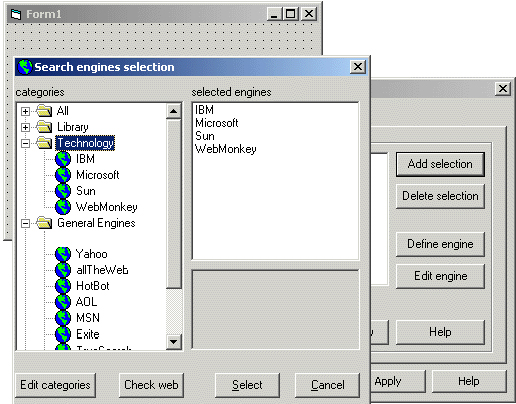Collapse the Technology category node
Image resolution: width=516 pixels, height=404 pixels.
click(x=25, y=143)
